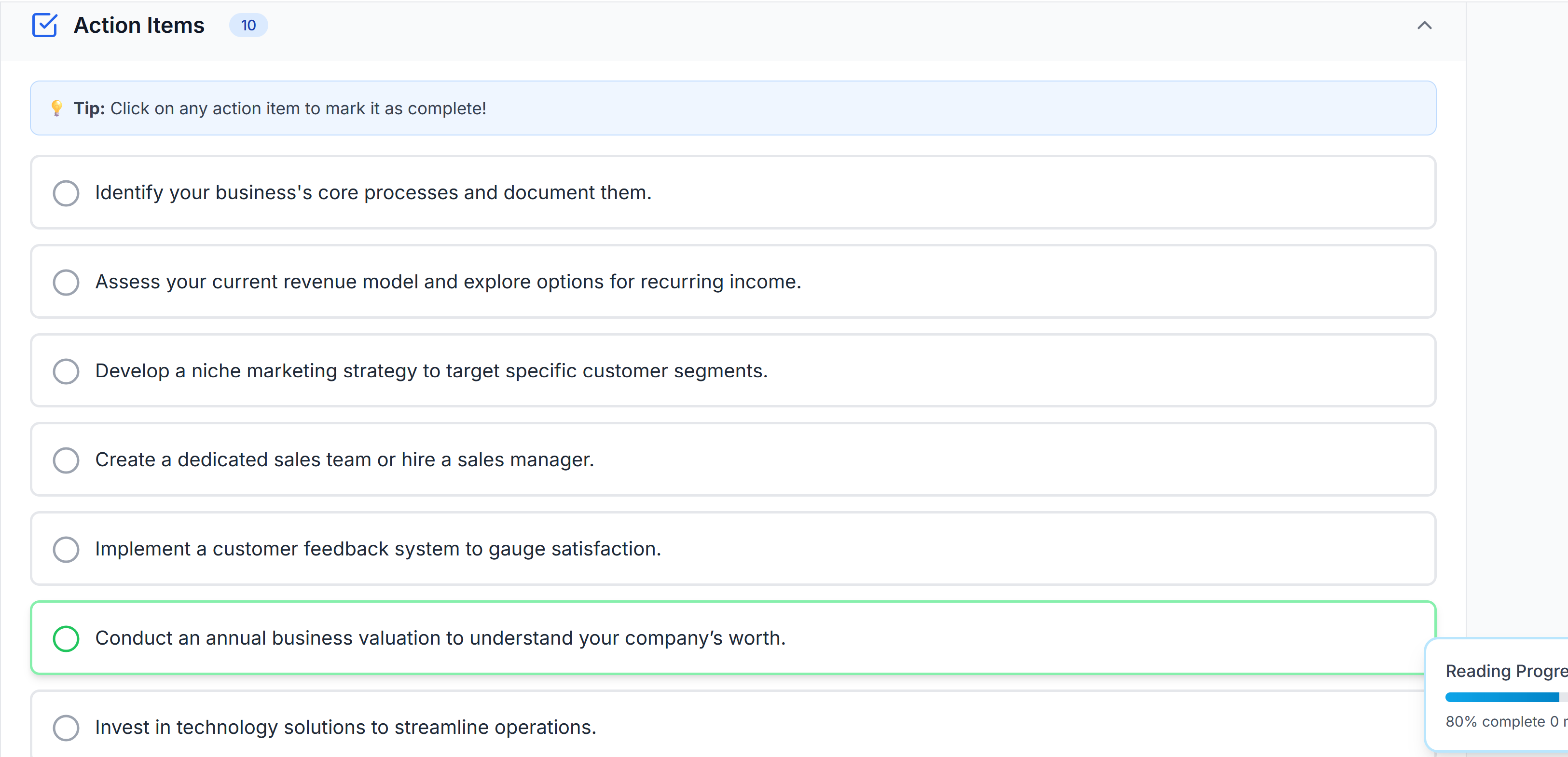Click the Action Items checklist icon
This screenshot has width=1568, height=757.
click(44, 25)
